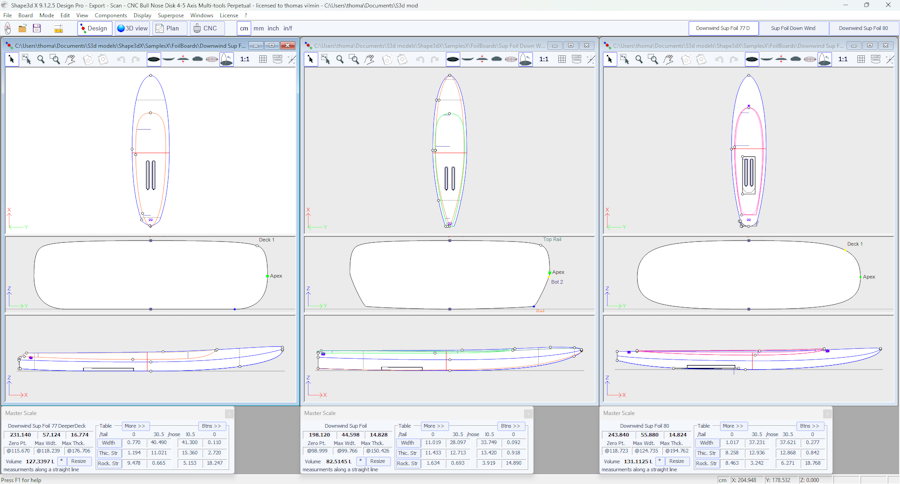Open the CNC mode

205,29
